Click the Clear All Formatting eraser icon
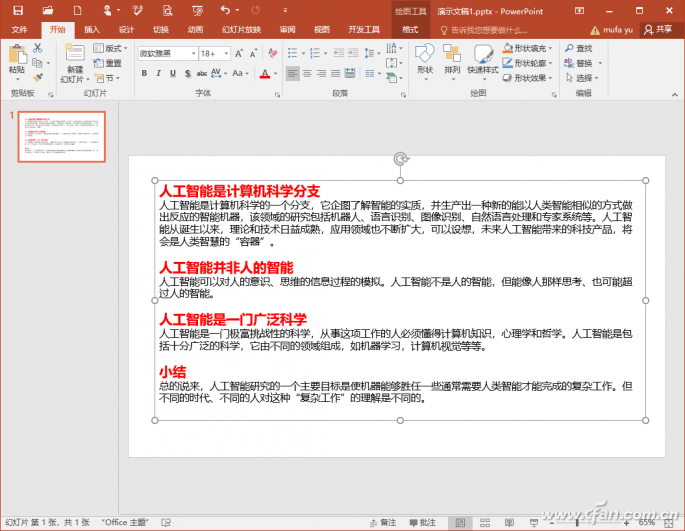 coord(273,53)
